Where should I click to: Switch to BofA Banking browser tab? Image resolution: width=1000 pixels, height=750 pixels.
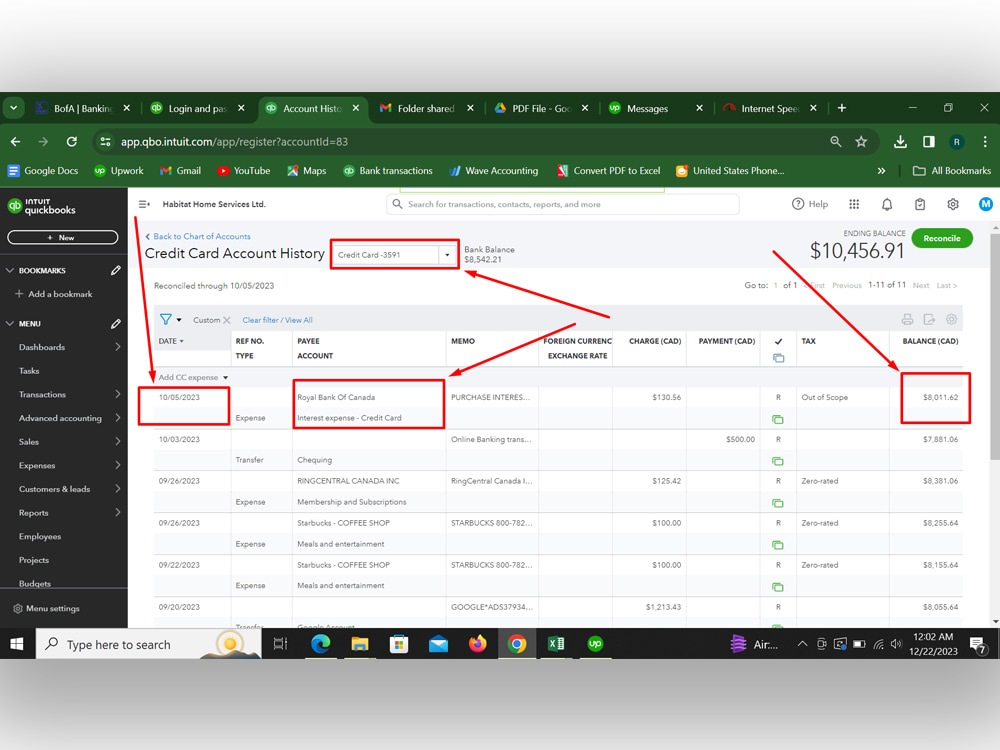pos(83,108)
